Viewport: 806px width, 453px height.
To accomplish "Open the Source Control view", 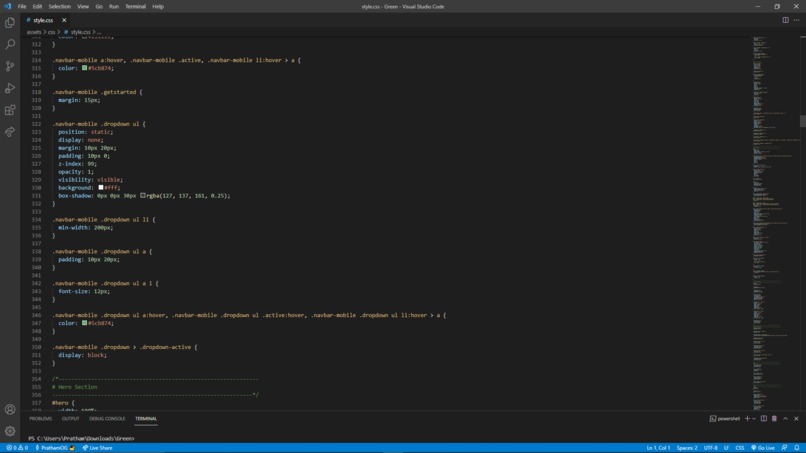I will coord(10,66).
